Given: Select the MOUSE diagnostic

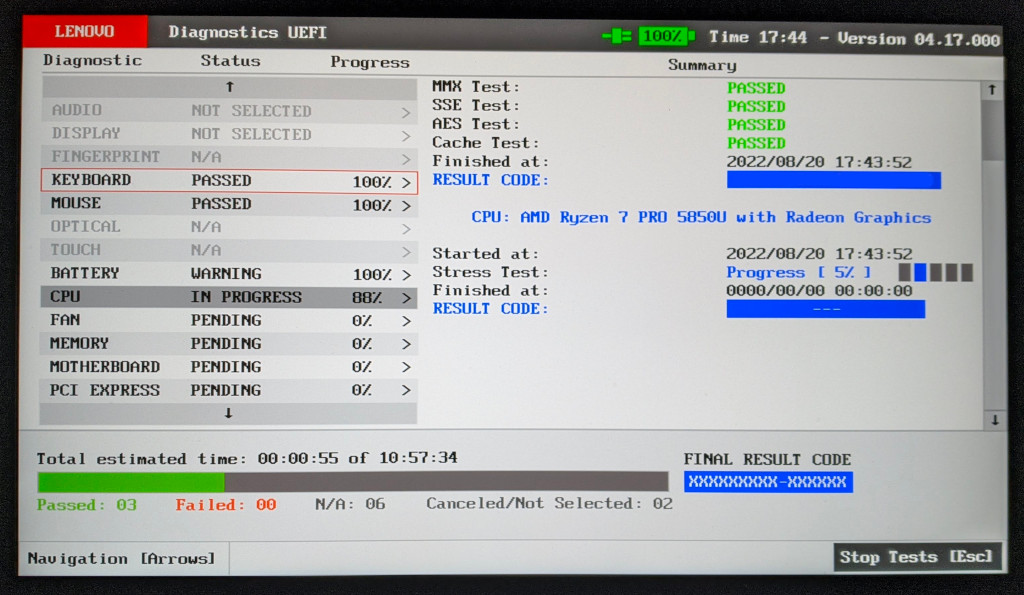Looking at the screenshot, I should pos(229,204).
